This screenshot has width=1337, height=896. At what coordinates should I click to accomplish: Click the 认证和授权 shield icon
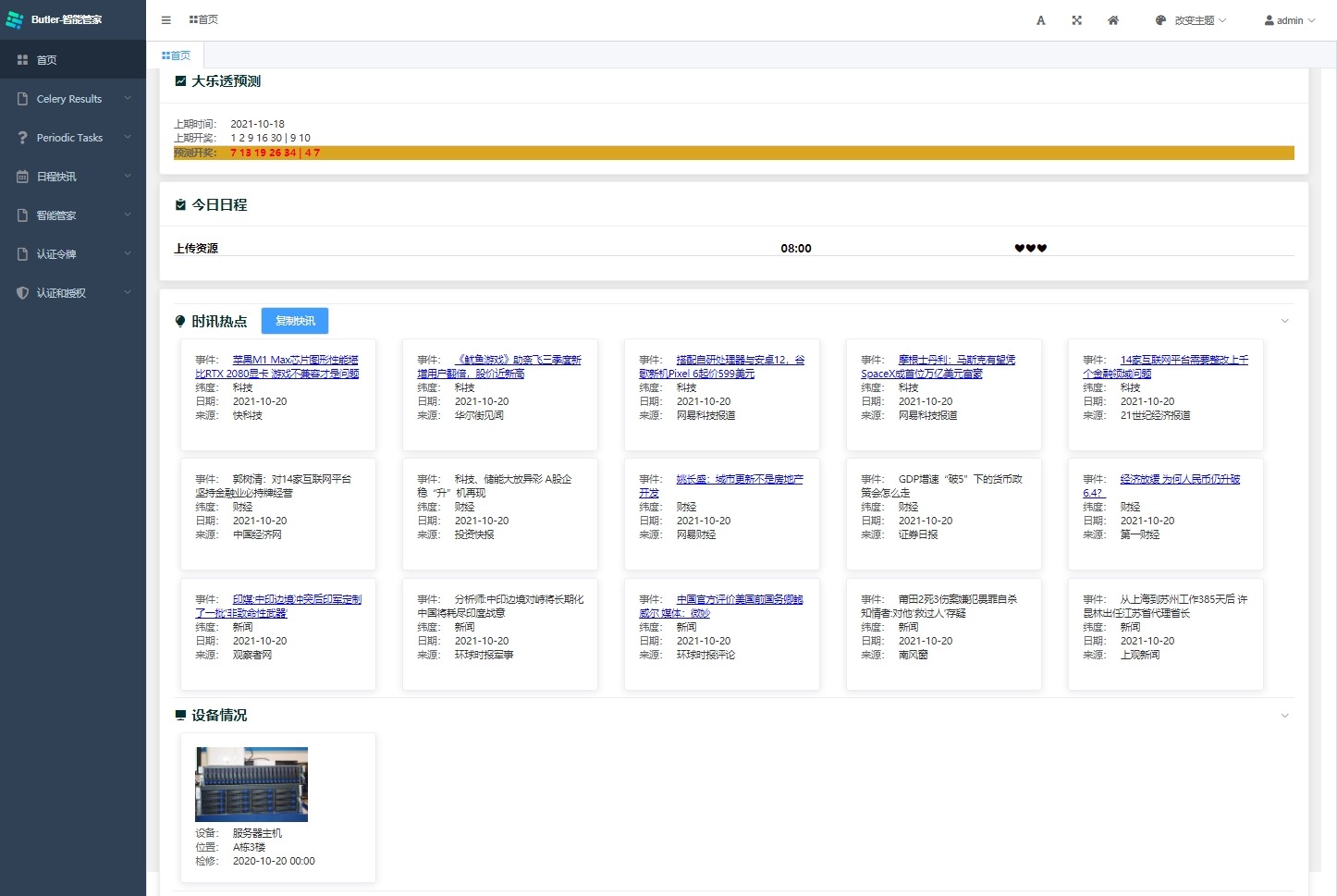(22, 293)
